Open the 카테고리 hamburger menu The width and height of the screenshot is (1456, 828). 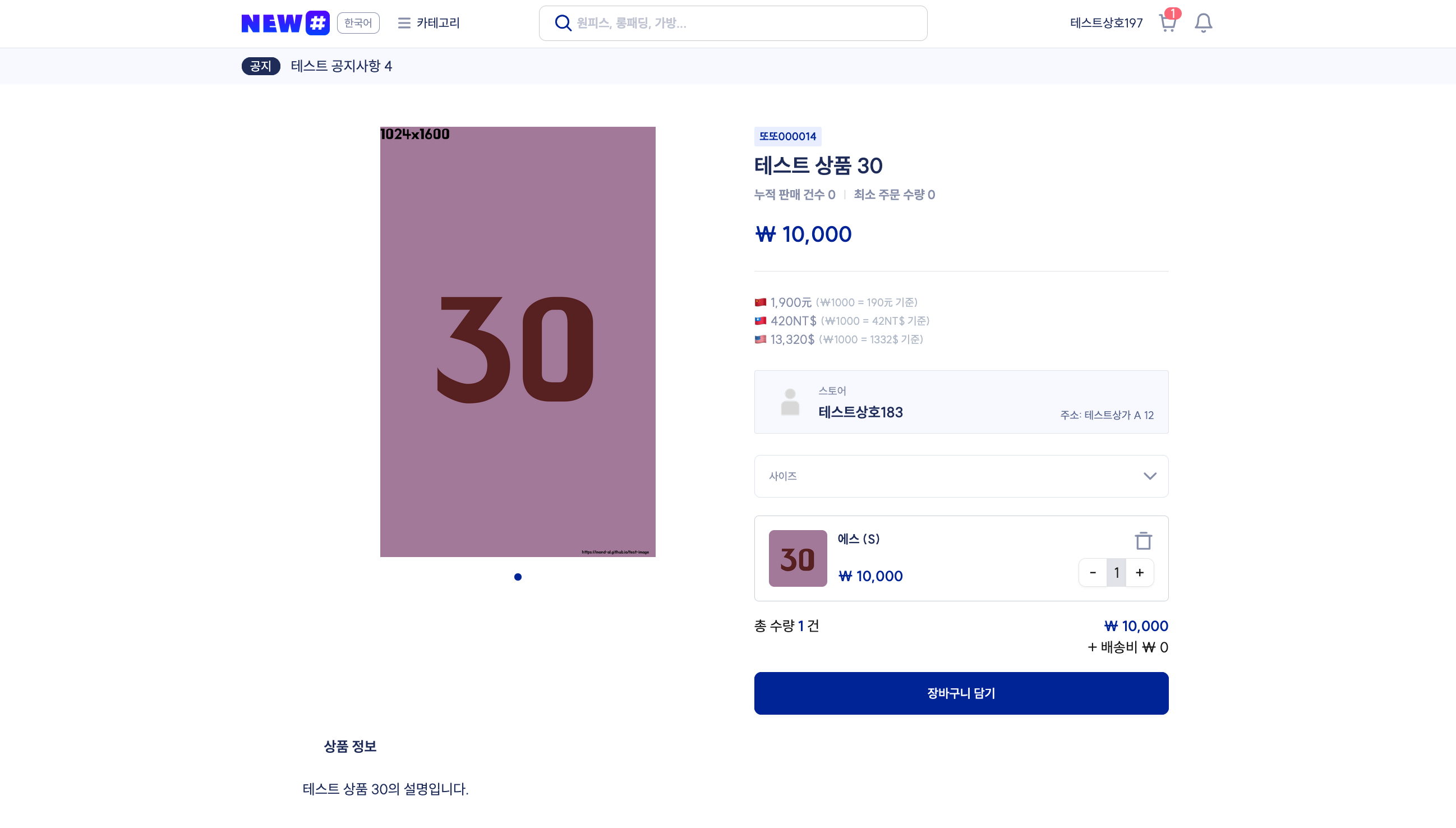pos(428,24)
